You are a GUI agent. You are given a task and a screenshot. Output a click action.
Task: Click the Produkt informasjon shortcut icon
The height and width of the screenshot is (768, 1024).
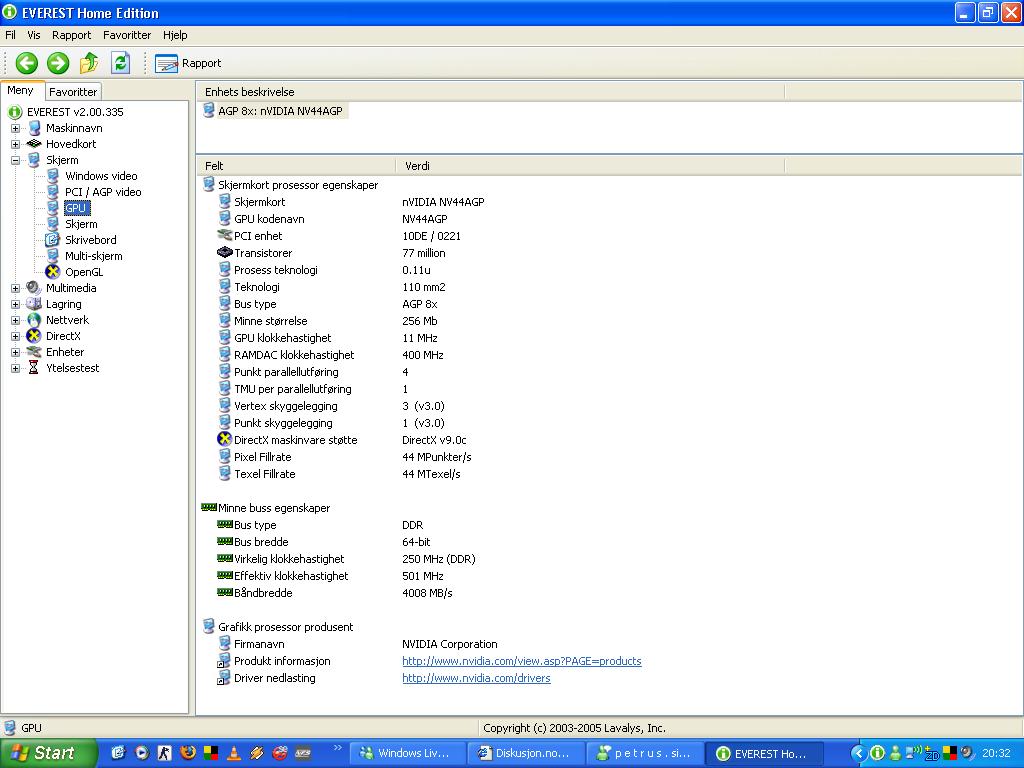point(225,661)
